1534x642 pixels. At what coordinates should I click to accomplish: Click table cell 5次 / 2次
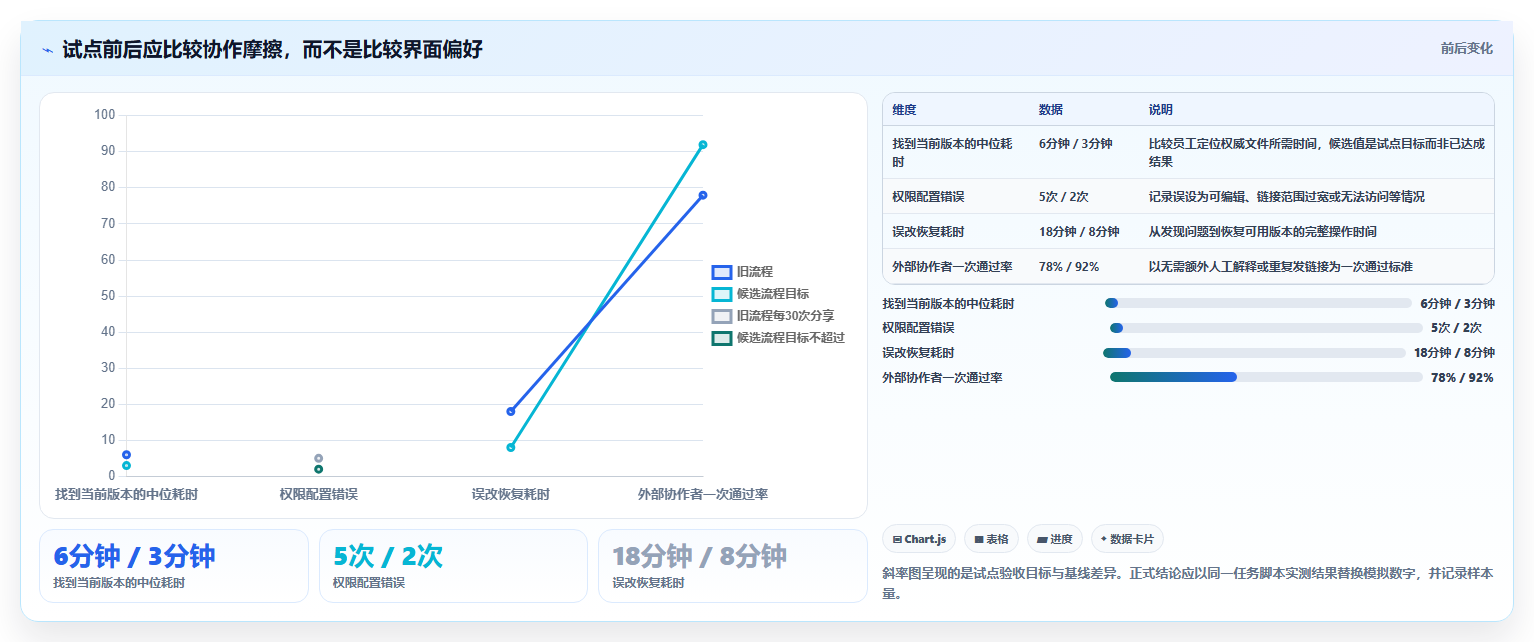1064,197
